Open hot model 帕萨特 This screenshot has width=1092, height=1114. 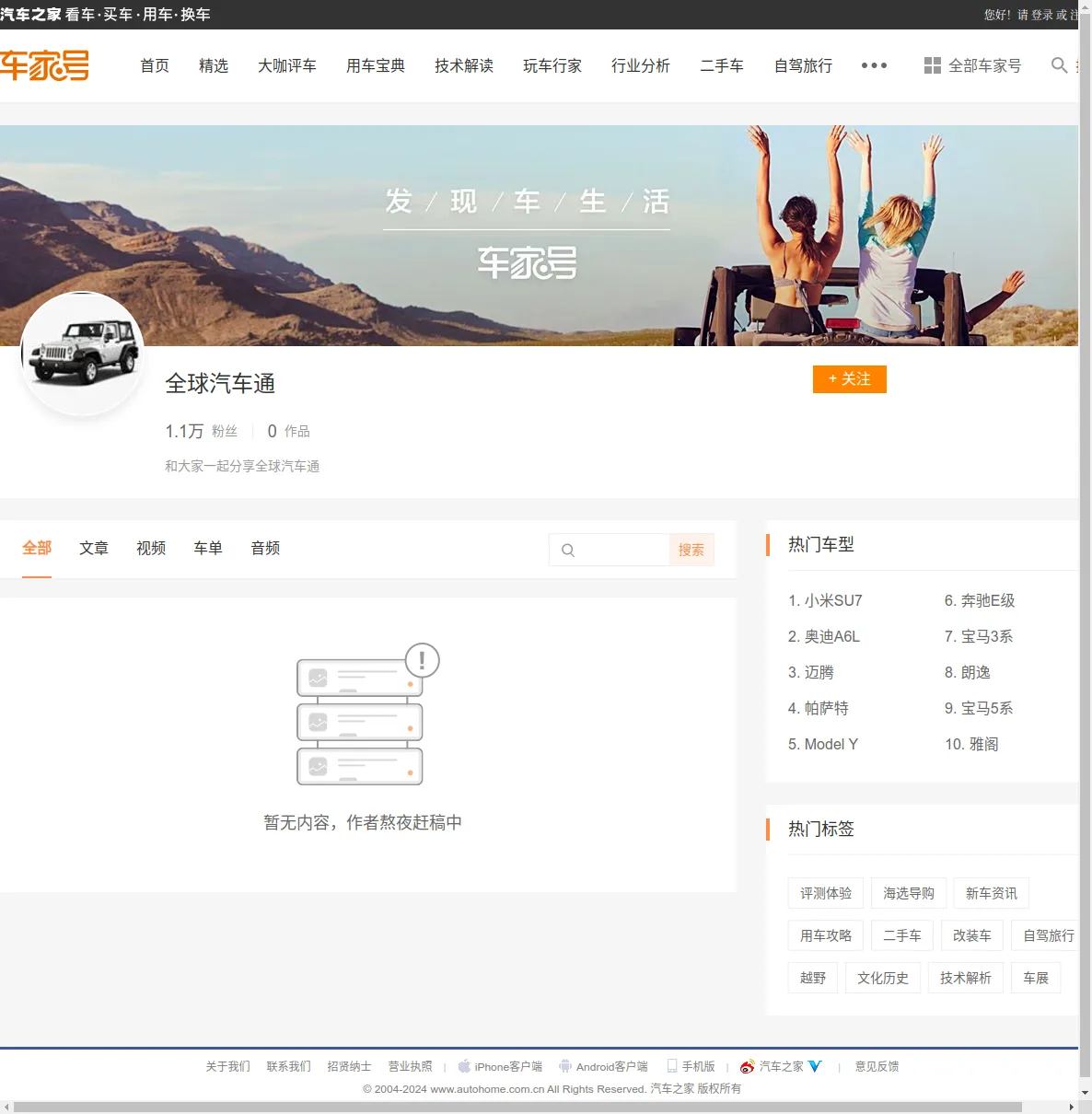pyautogui.click(x=819, y=708)
